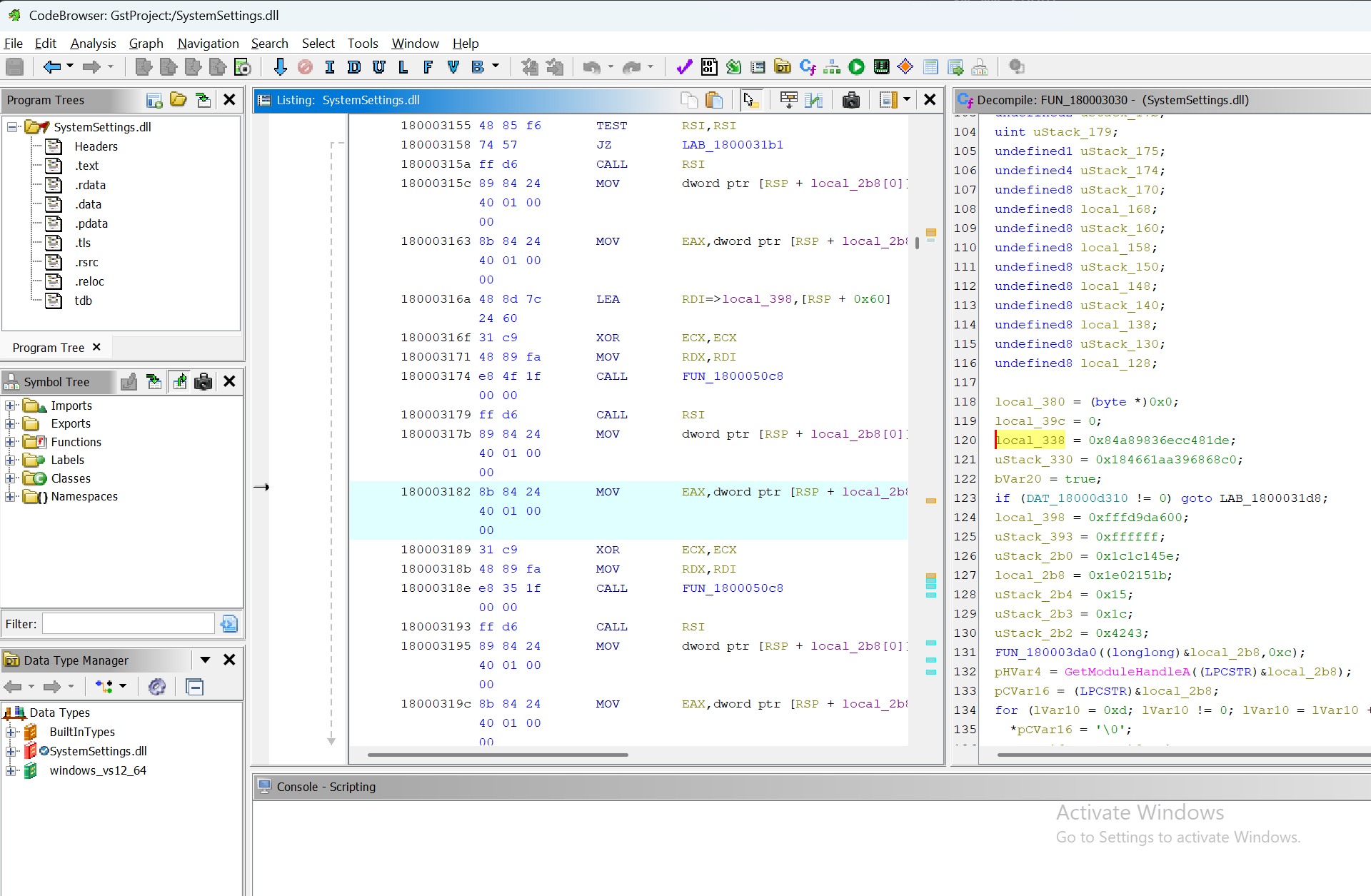Click the 'L' next label icon

pyautogui.click(x=403, y=67)
